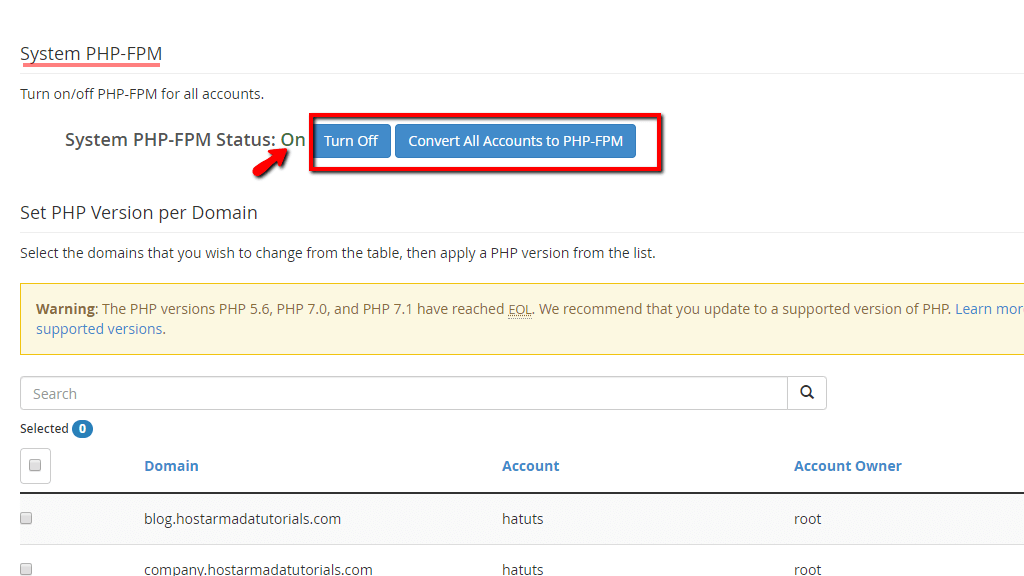Screen dimensions: 1024x576
Task: Click the Selected count badge
Action: [x=82, y=429]
